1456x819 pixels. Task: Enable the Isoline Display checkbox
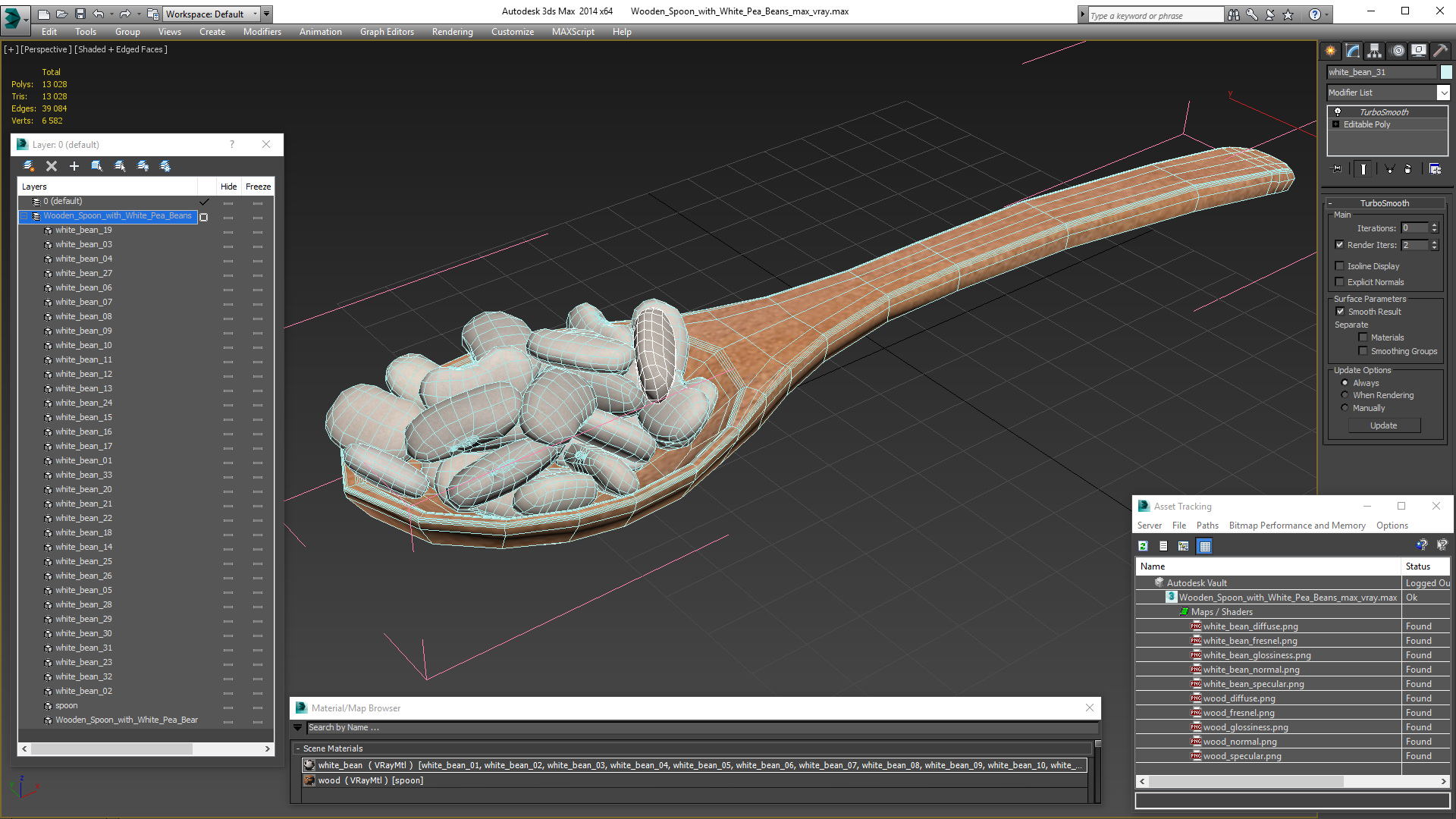tap(1340, 266)
